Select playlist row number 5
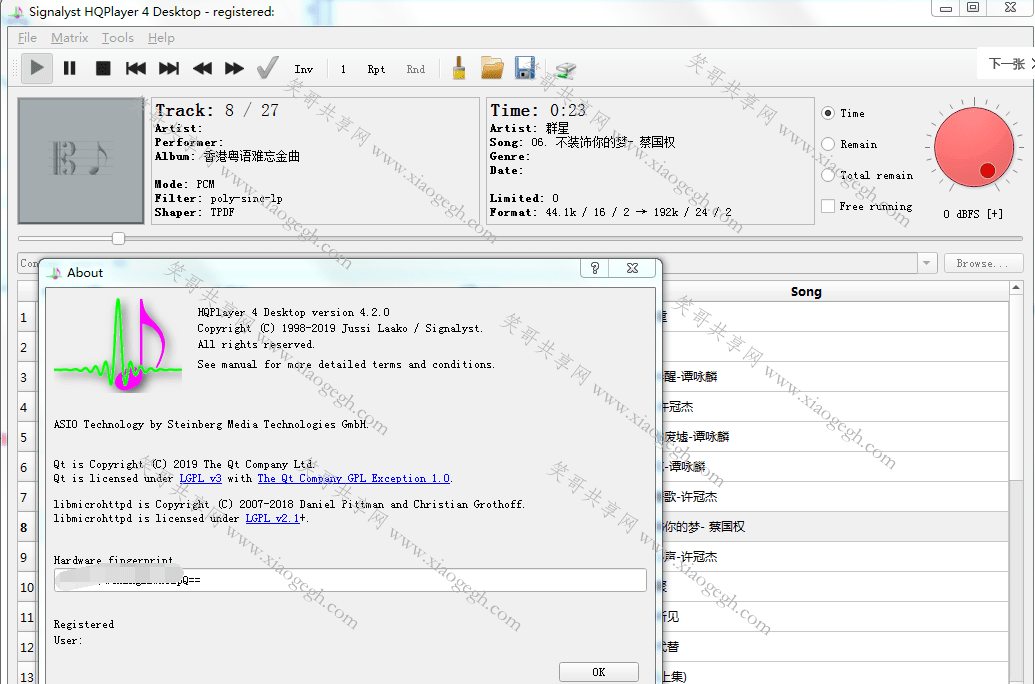Screen dimensions: 1035x684 24,437
